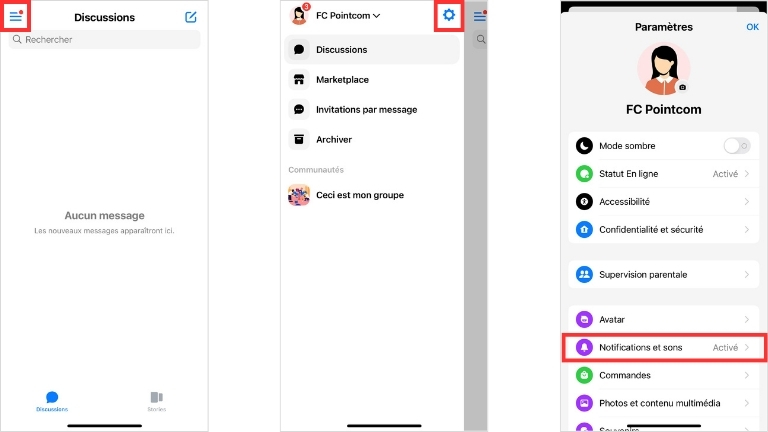Tap the Supervision parentale icon
The height and width of the screenshot is (432, 768).
point(584,274)
